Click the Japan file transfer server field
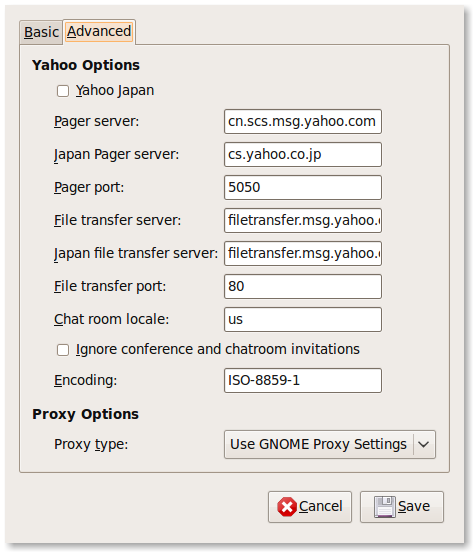The image size is (473, 552). pos(303,253)
